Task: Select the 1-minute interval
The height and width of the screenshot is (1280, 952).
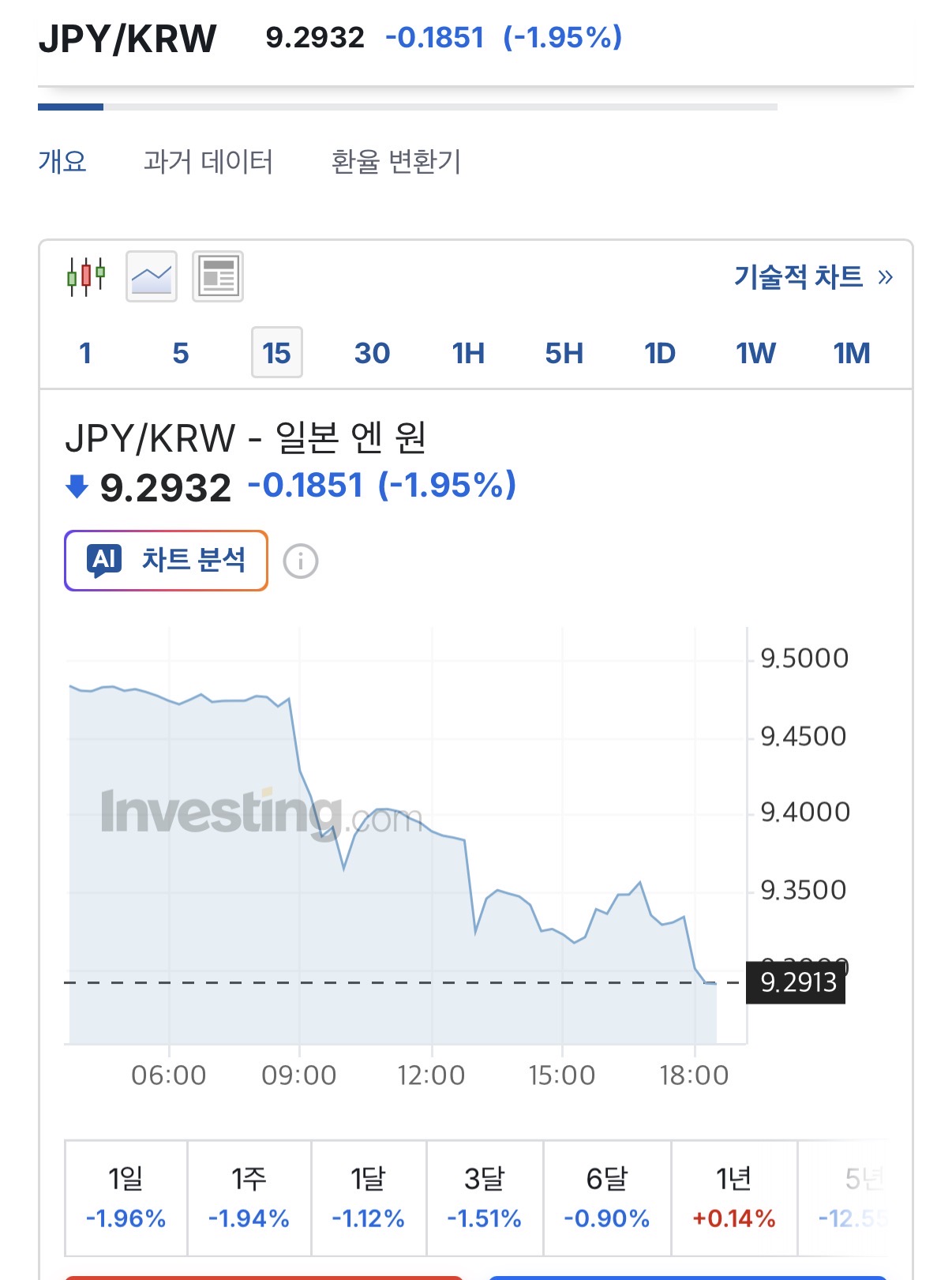Action: coord(85,353)
